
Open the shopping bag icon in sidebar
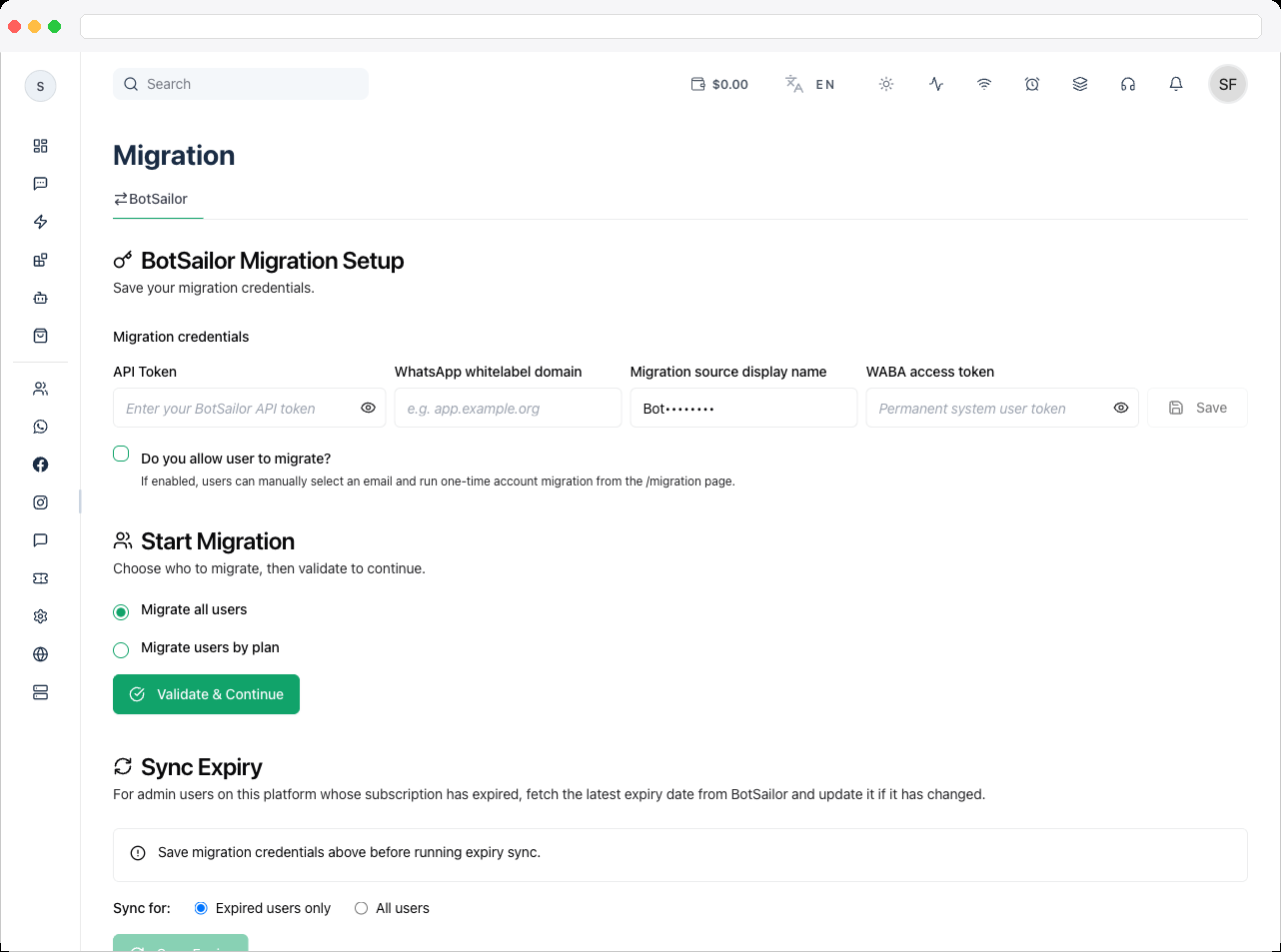tap(40, 336)
